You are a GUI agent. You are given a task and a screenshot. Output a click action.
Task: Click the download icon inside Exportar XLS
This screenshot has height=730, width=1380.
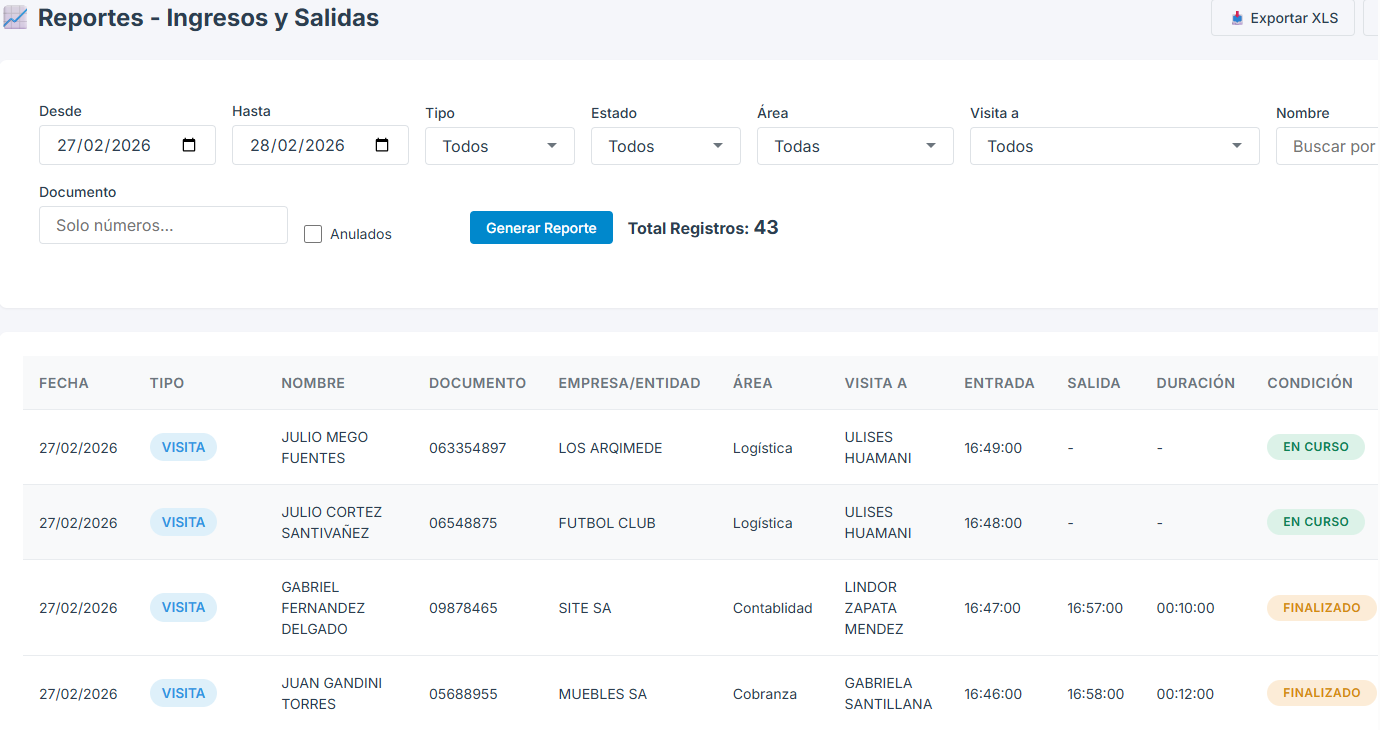tap(1238, 18)
